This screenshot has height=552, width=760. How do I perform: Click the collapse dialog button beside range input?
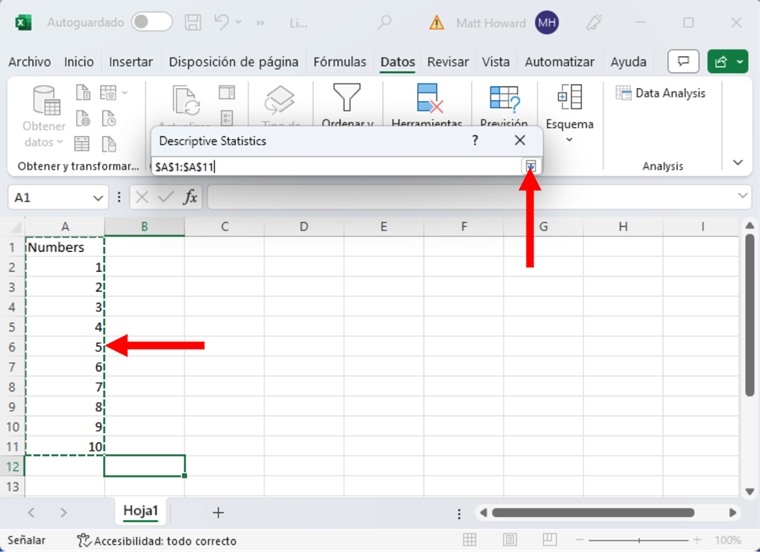click(531, 166)
